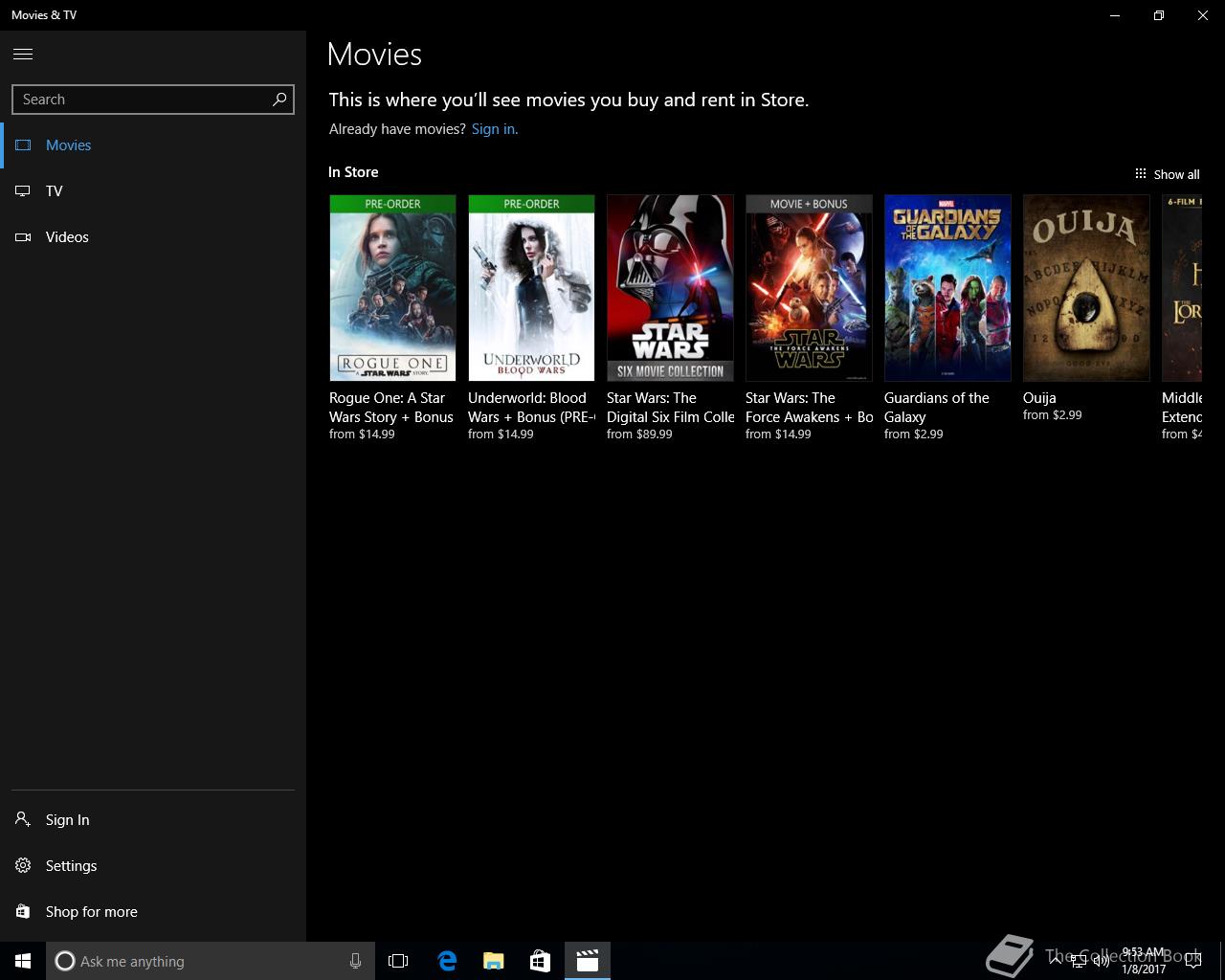Select the Movies film-strip icon in the sidebar
This screenshot has height=980, width=1225.
coord(23,145)
